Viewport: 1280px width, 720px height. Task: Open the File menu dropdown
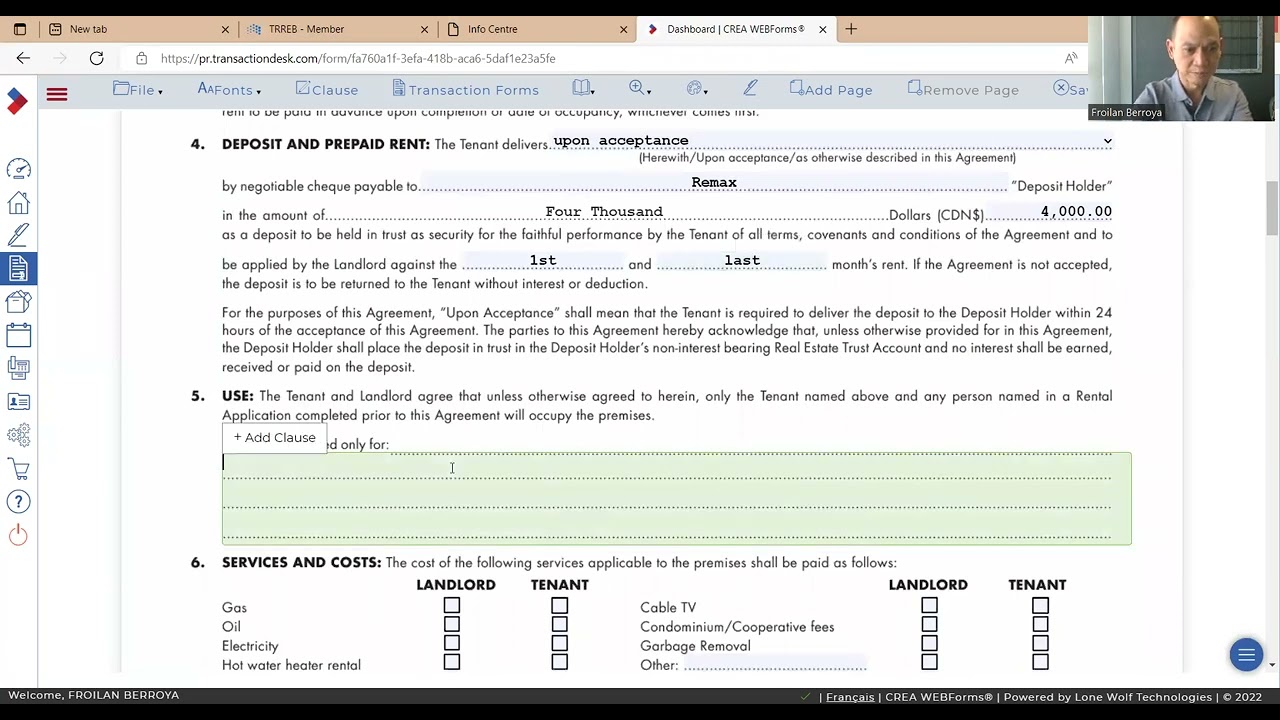tap(138, 90)
